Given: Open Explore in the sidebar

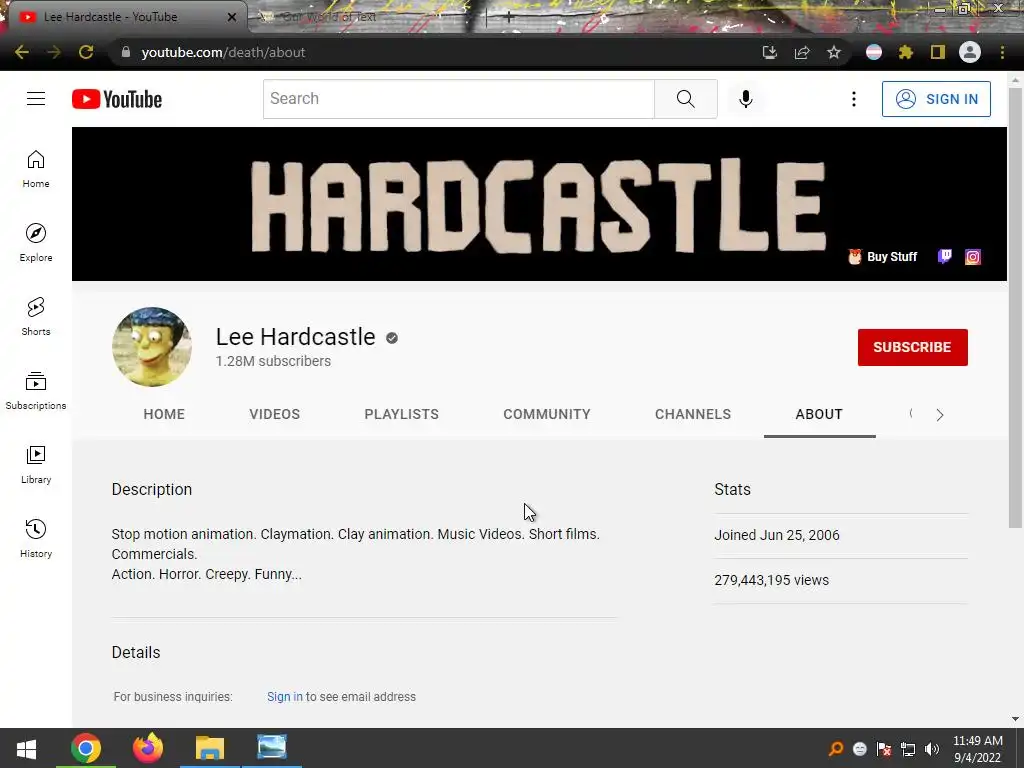Looking at the screenshot, I should (x=36, y=243).
